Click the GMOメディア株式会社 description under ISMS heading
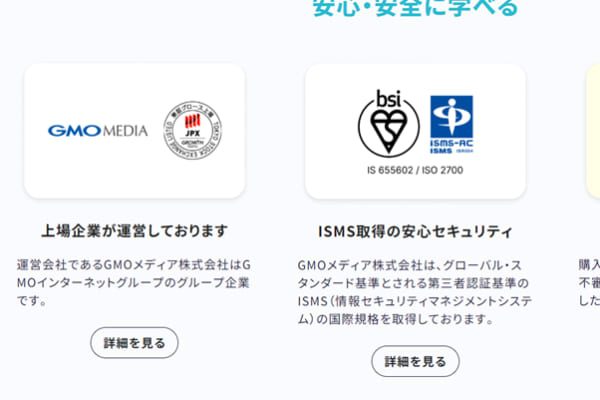The image size is (600, 400). [414, 292]
